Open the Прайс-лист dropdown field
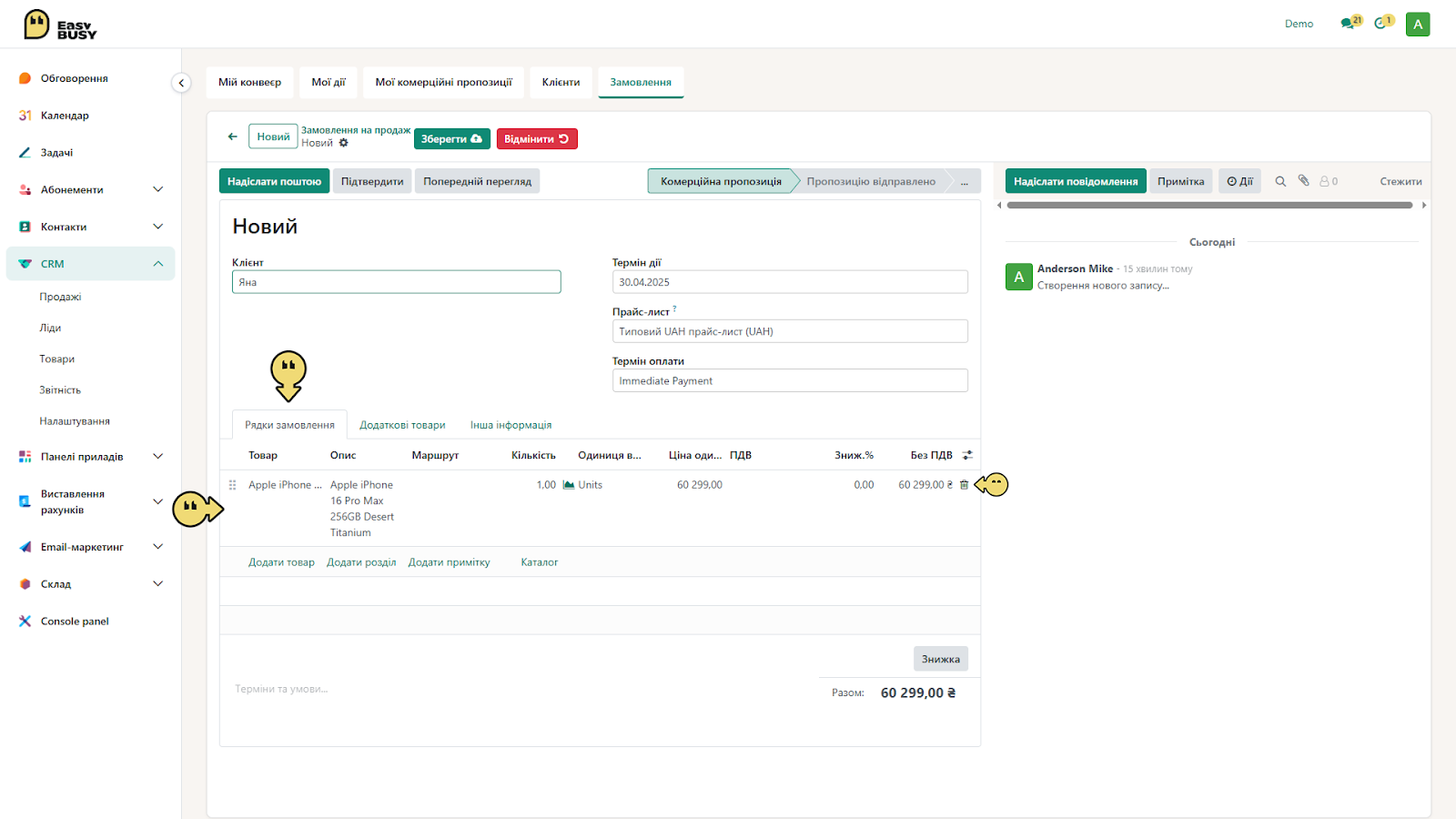Image resolution: width=1456 pixels, height=819 pixels. (790, 331)
